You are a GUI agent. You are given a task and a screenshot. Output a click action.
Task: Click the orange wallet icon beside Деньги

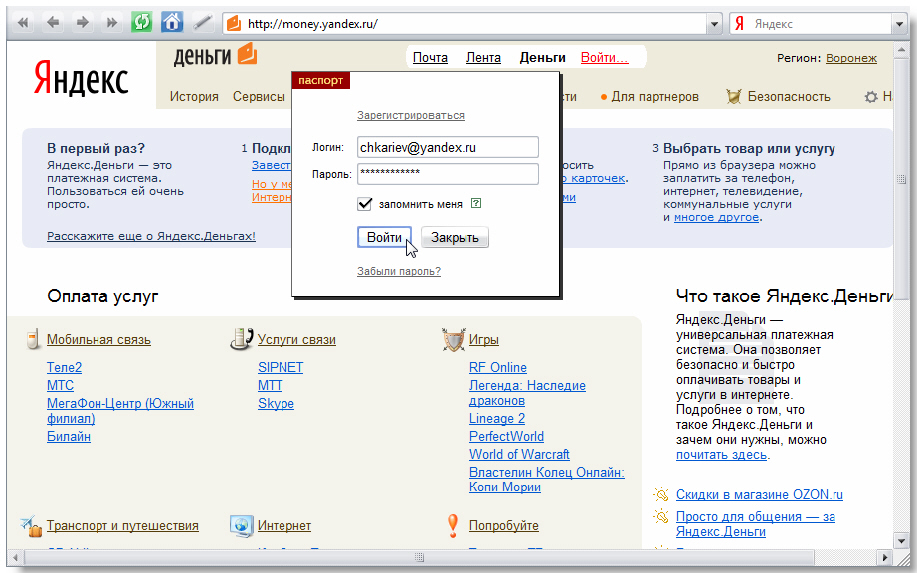click(247, 53)
